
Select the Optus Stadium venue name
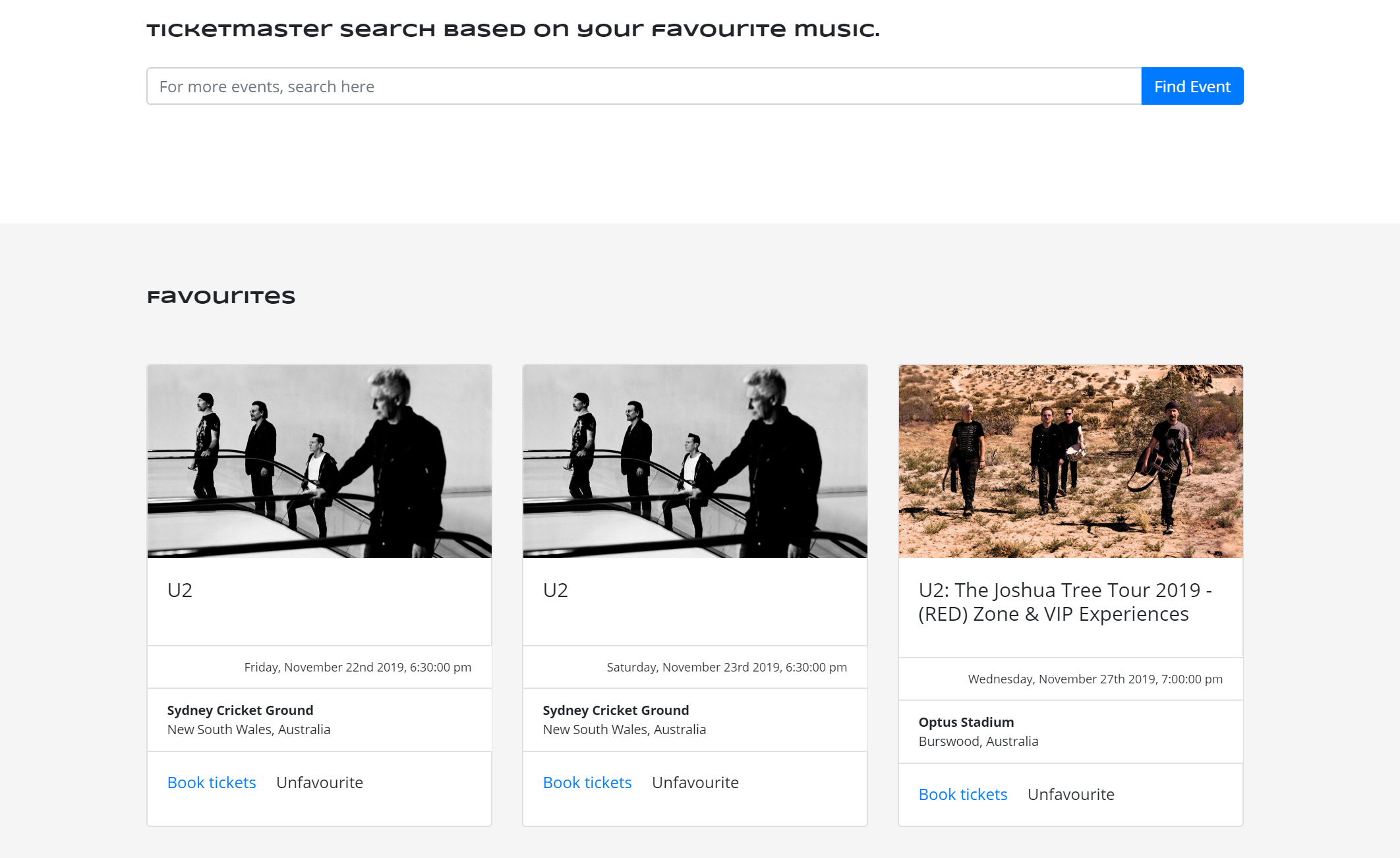966,722
